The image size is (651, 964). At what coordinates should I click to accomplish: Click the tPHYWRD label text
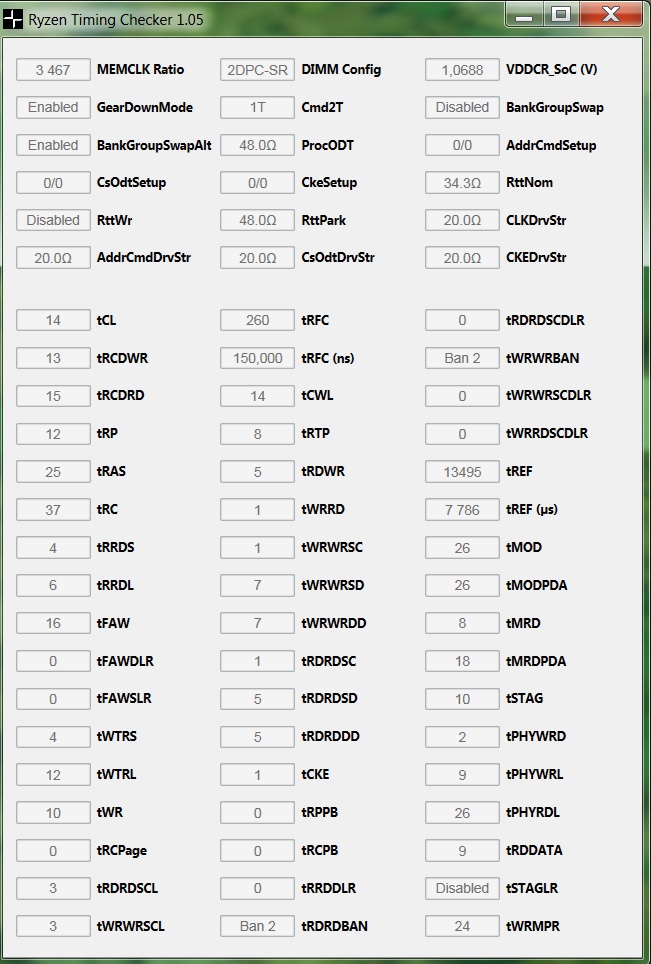(536, 736)
